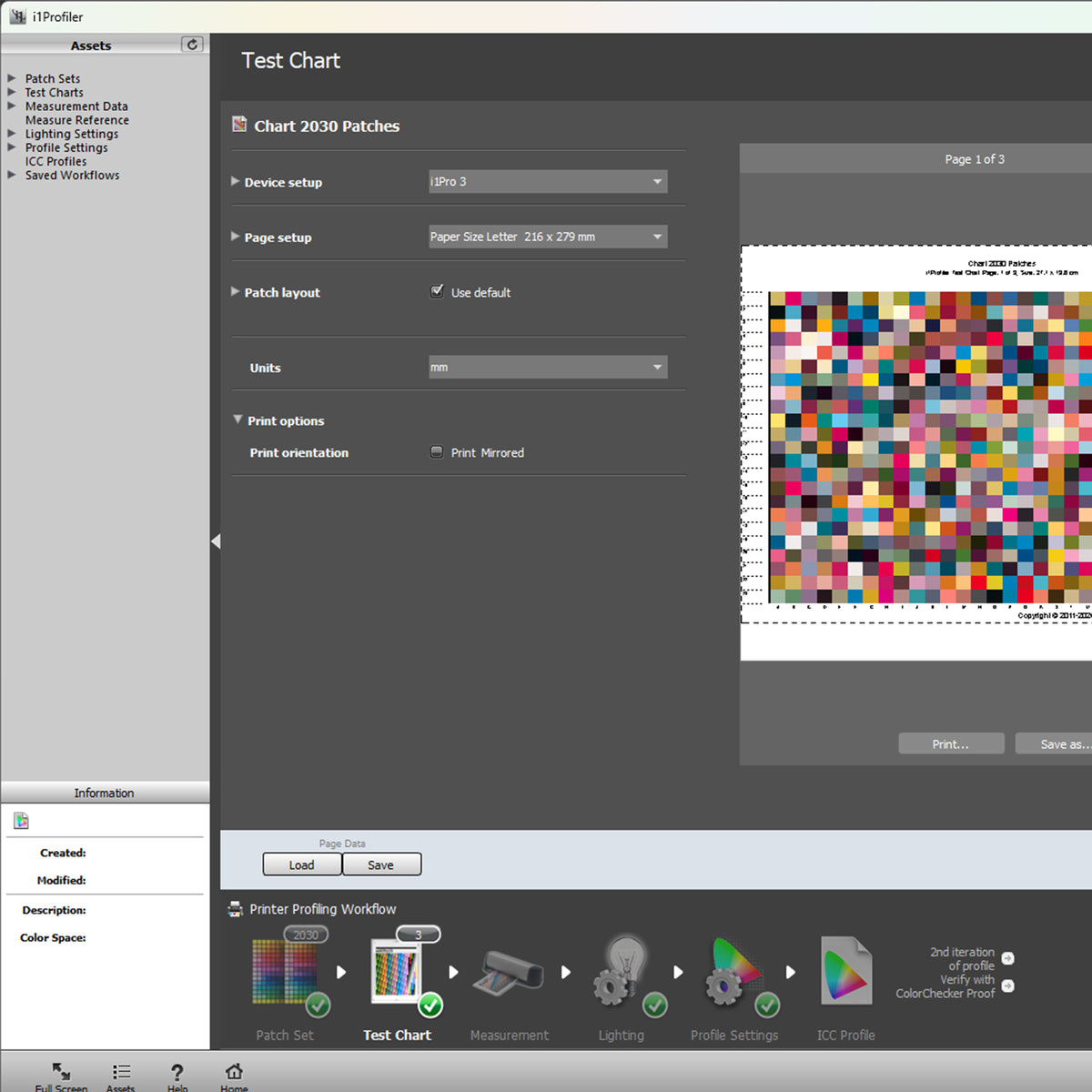This screenshot has height=1092, width=1092.
Task: Expand Test Charts in Assets tree
Action: click(12, 92)
